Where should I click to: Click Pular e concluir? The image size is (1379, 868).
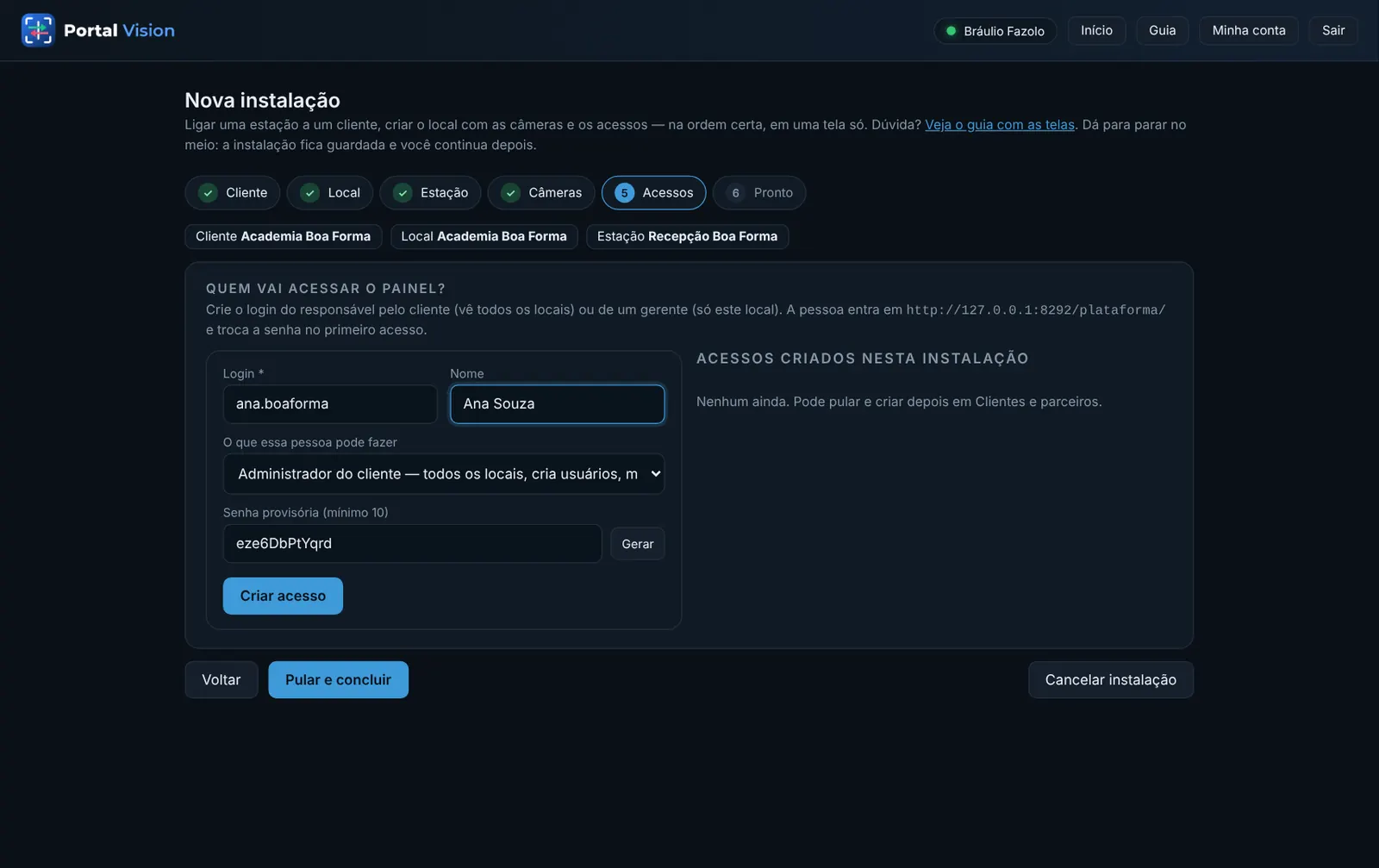(x=338, y=680)
